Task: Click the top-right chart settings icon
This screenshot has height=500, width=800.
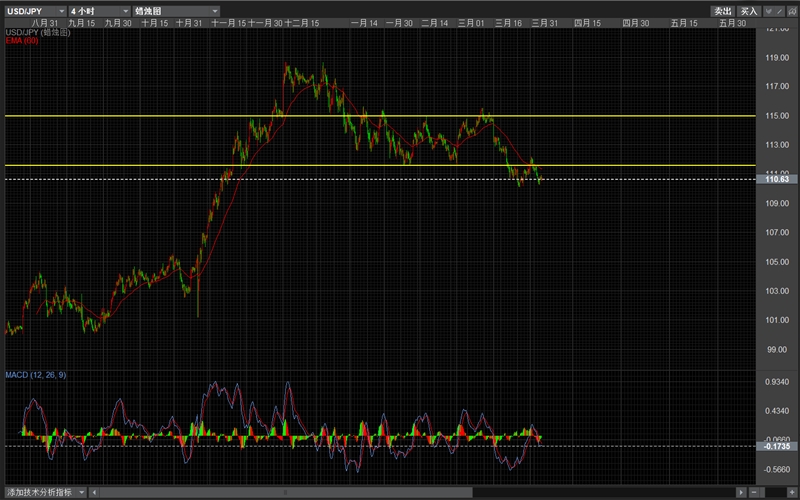Action: pos(792,11)
